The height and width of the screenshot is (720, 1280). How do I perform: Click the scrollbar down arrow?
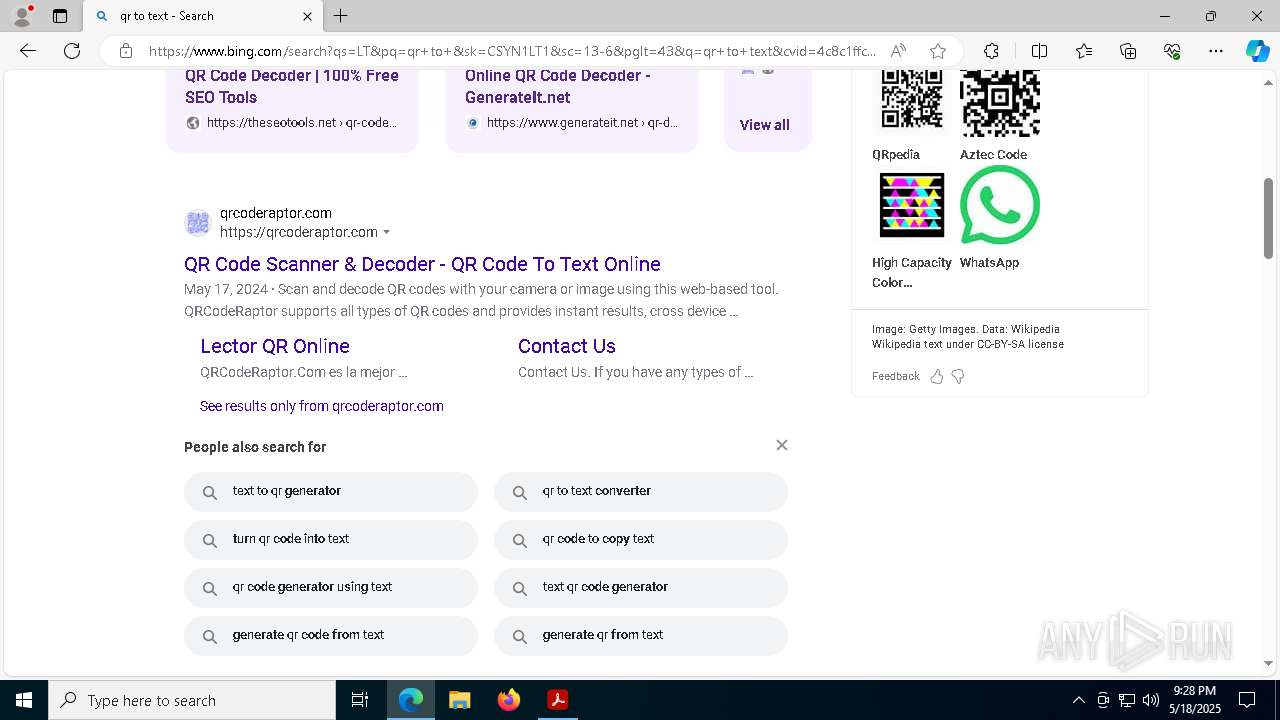(1269, 663)
